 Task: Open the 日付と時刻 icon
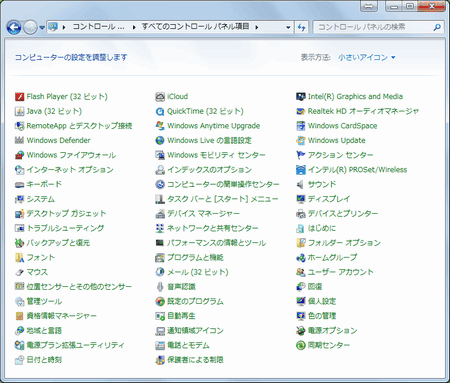pos(19,360)
